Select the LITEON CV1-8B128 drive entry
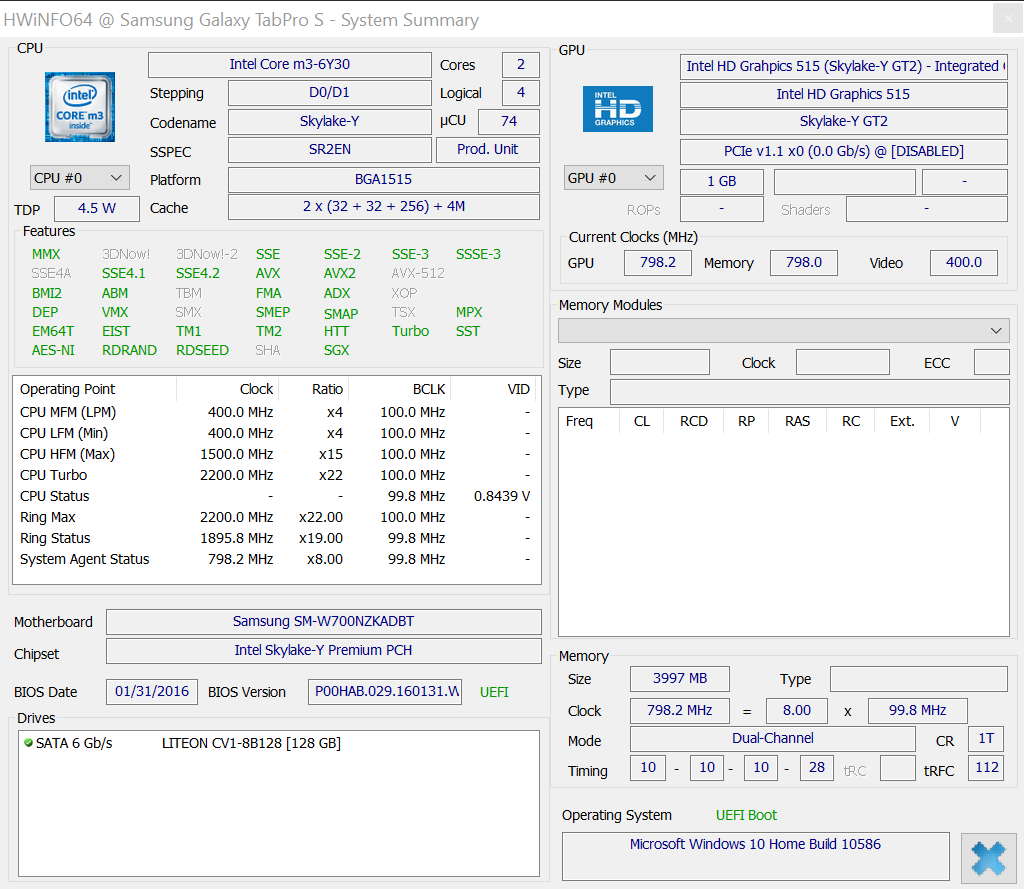The width and height of the screenshot is (1024, 889). (x=251, y=743)
